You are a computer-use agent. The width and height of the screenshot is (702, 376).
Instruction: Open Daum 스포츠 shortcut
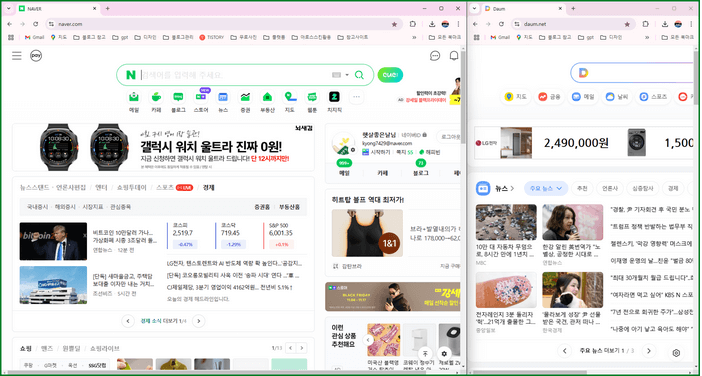[x=653, y=96]
